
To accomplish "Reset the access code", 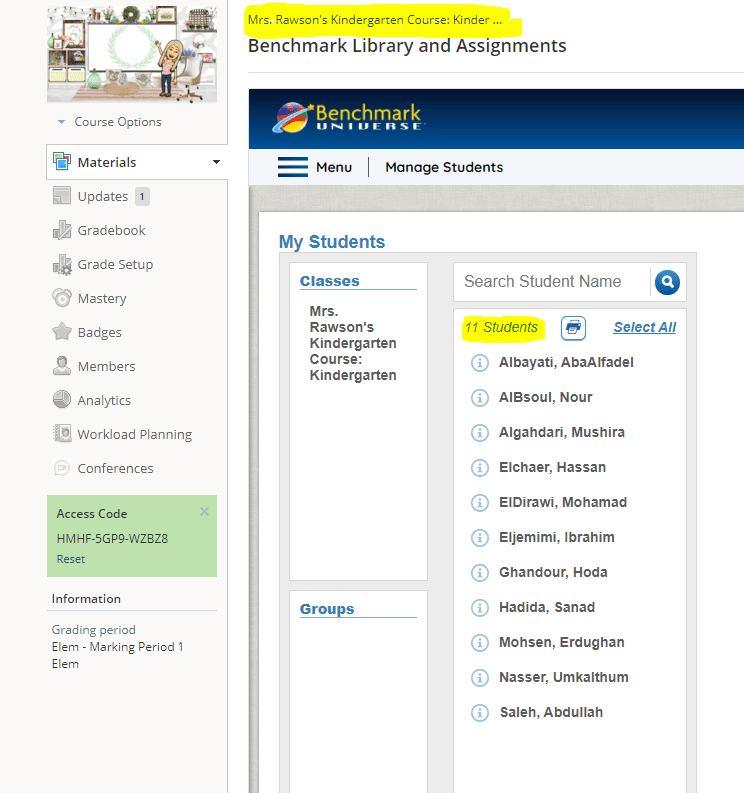I will coord(71,559).
